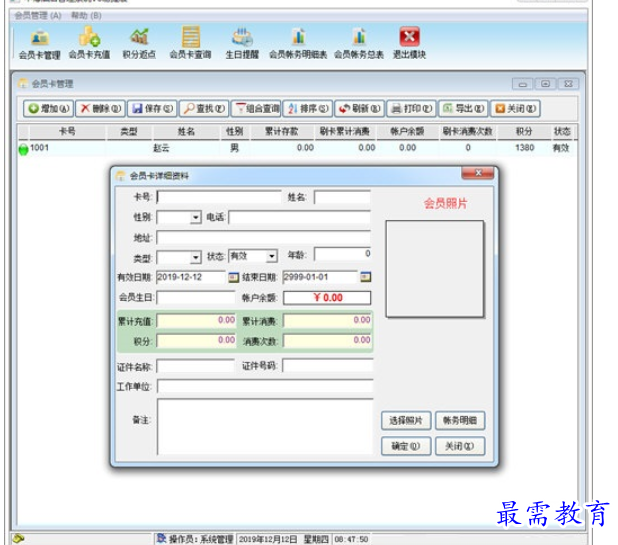
Task: Click the 选择照片 button
Action: (x=405, y=421)
